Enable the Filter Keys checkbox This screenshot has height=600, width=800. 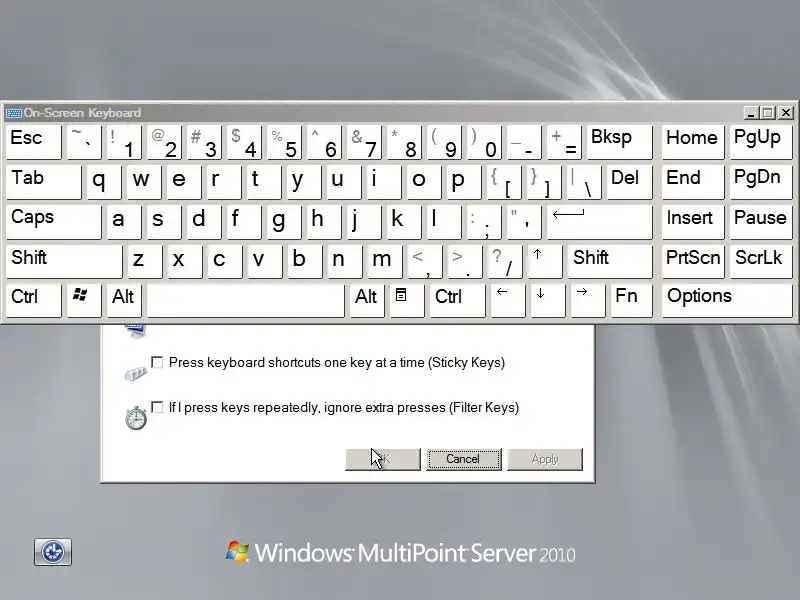157,407
